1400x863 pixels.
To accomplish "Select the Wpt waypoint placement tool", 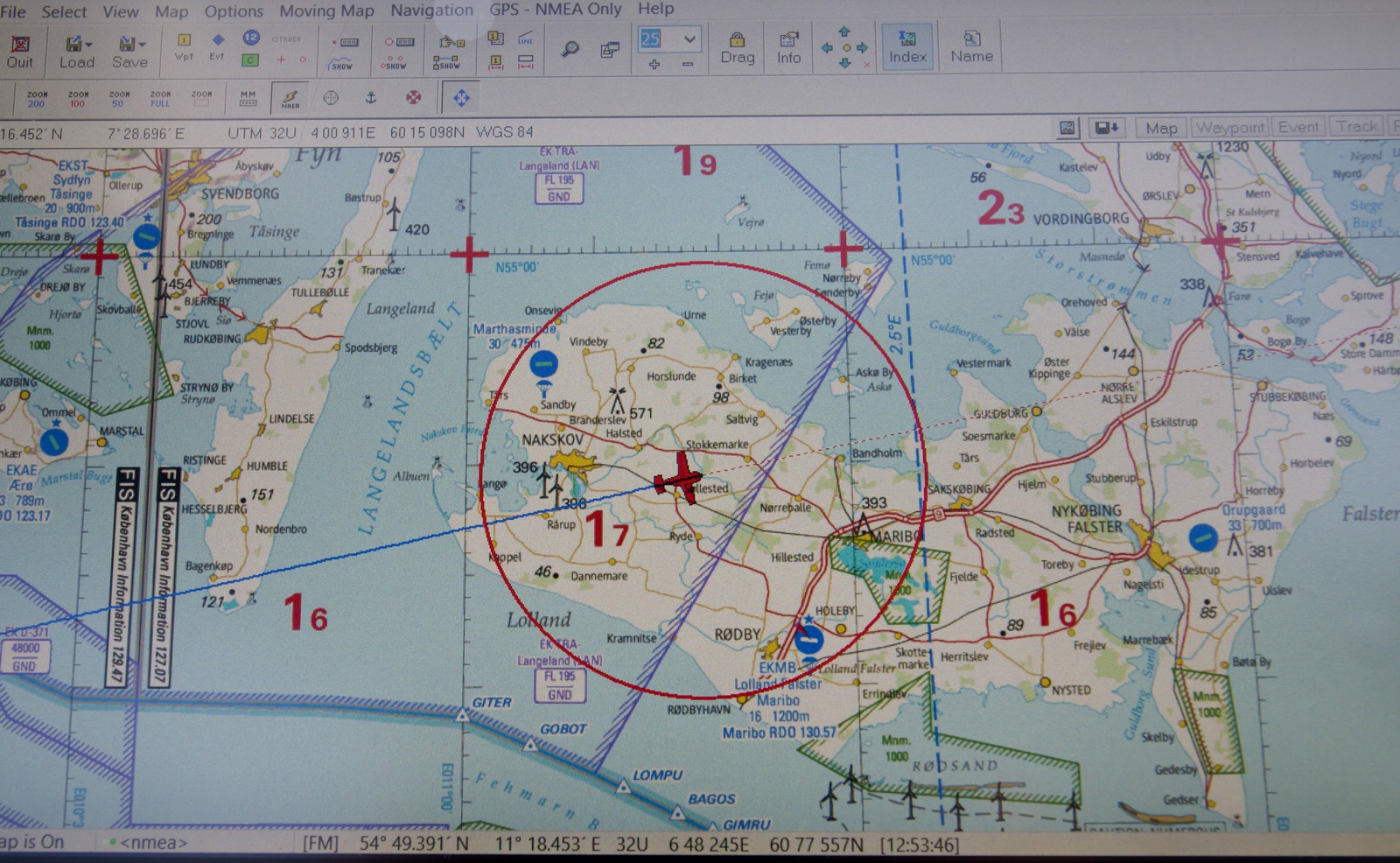I will point(184,46).
